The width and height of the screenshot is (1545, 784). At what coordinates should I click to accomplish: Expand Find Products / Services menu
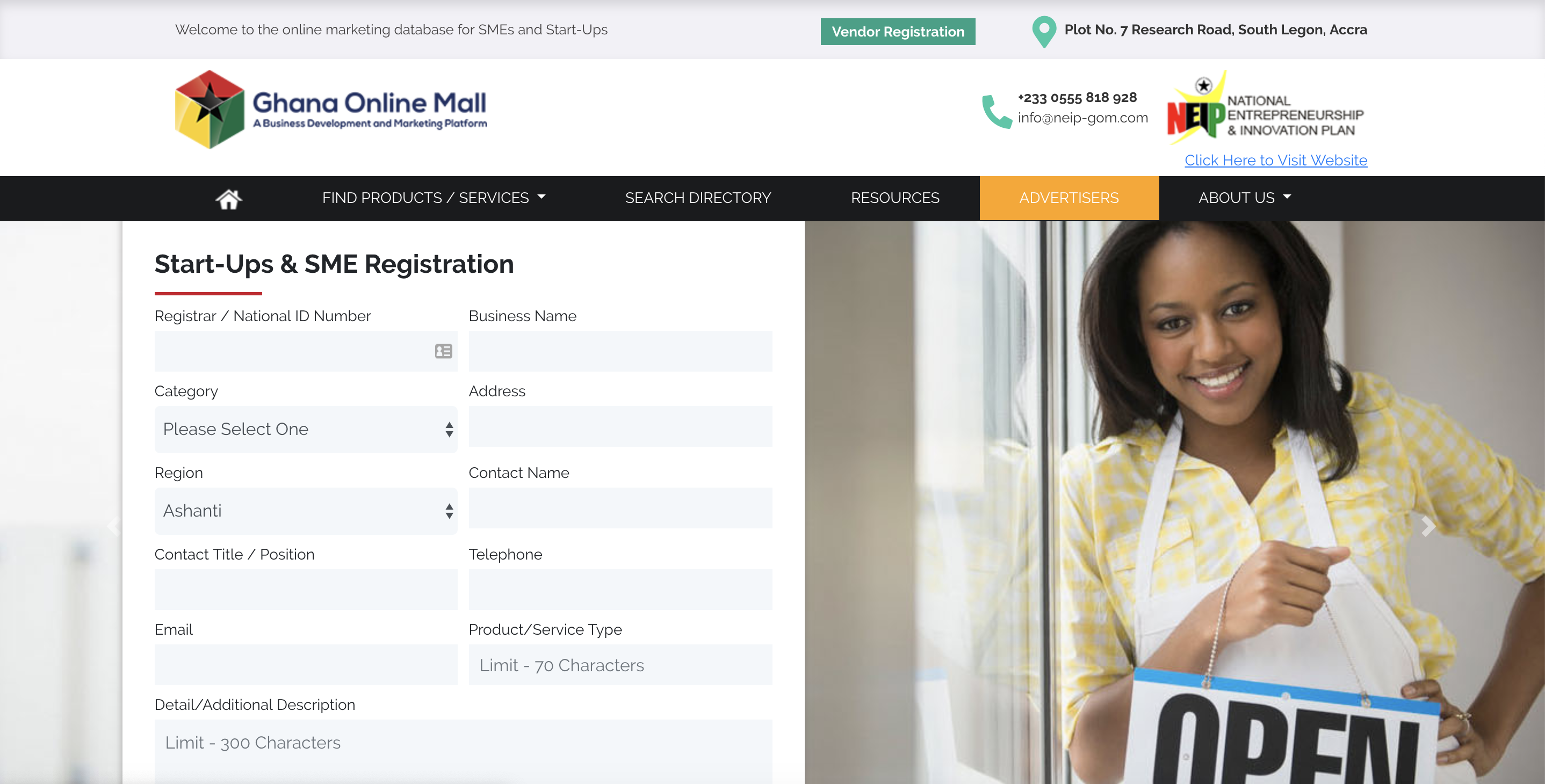[434, 198]
